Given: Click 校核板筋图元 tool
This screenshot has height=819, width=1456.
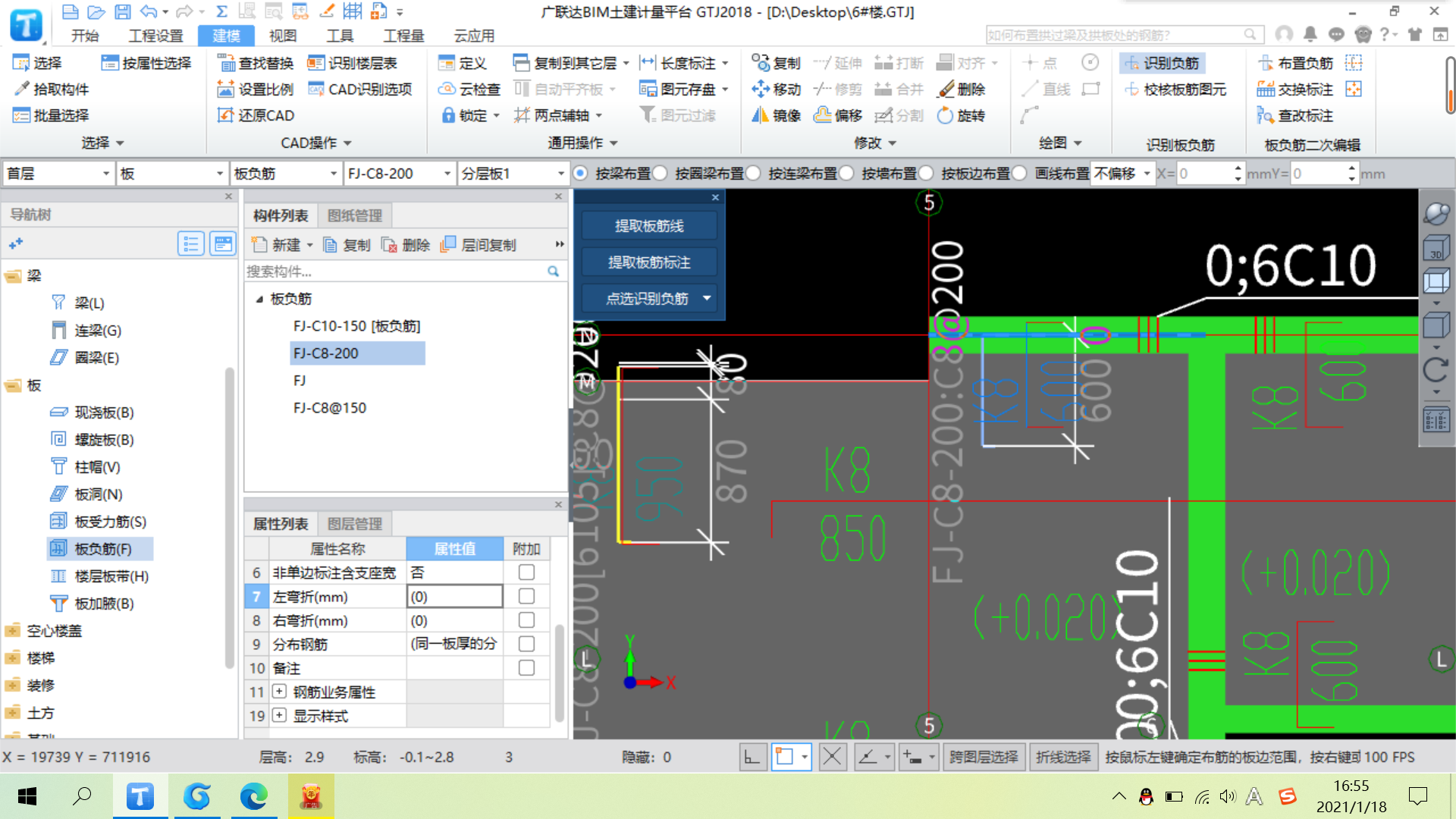Looking at the screenshot, I should [1175, 89].
